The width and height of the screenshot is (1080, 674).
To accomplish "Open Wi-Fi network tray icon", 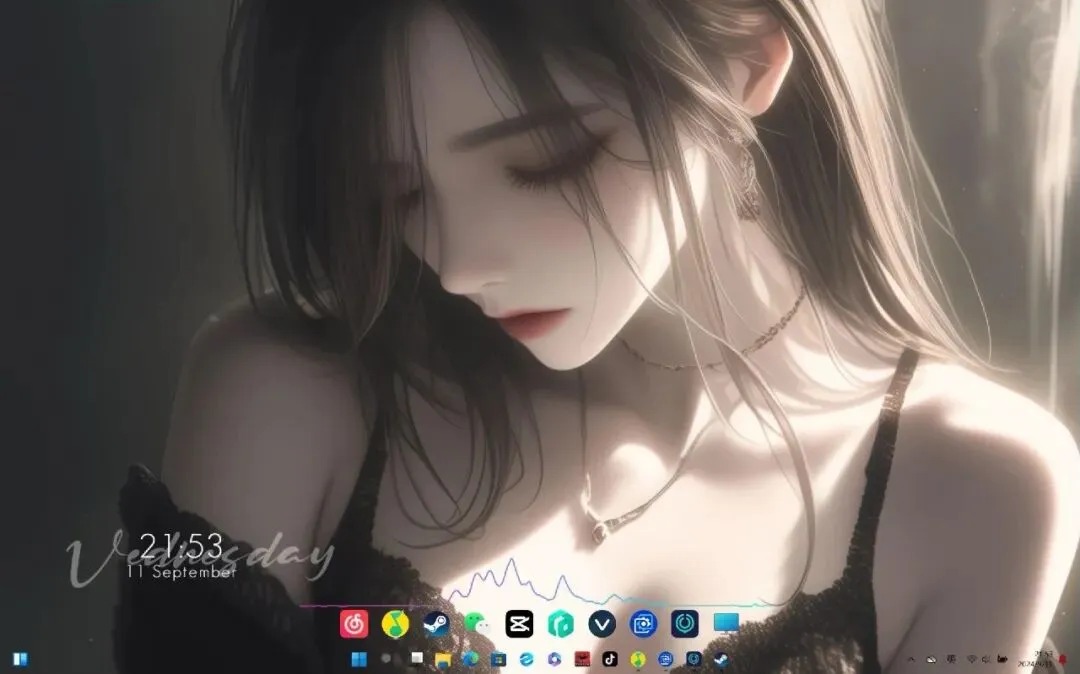I will (x=972, y=660).
